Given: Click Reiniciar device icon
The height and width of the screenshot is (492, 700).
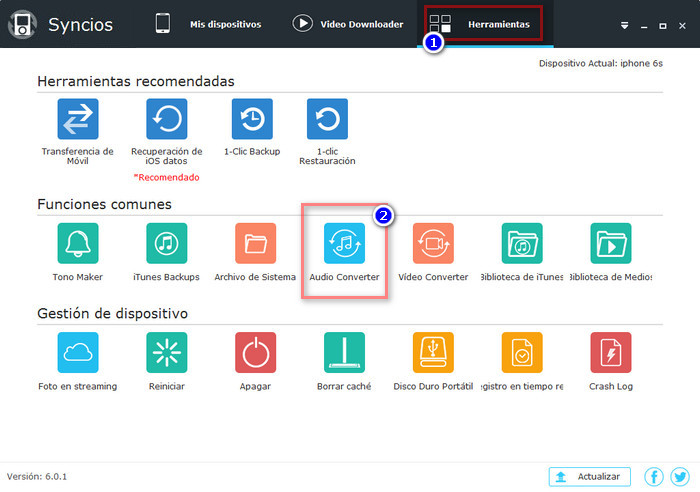Looking at the screenshot, I should [167, 352].
